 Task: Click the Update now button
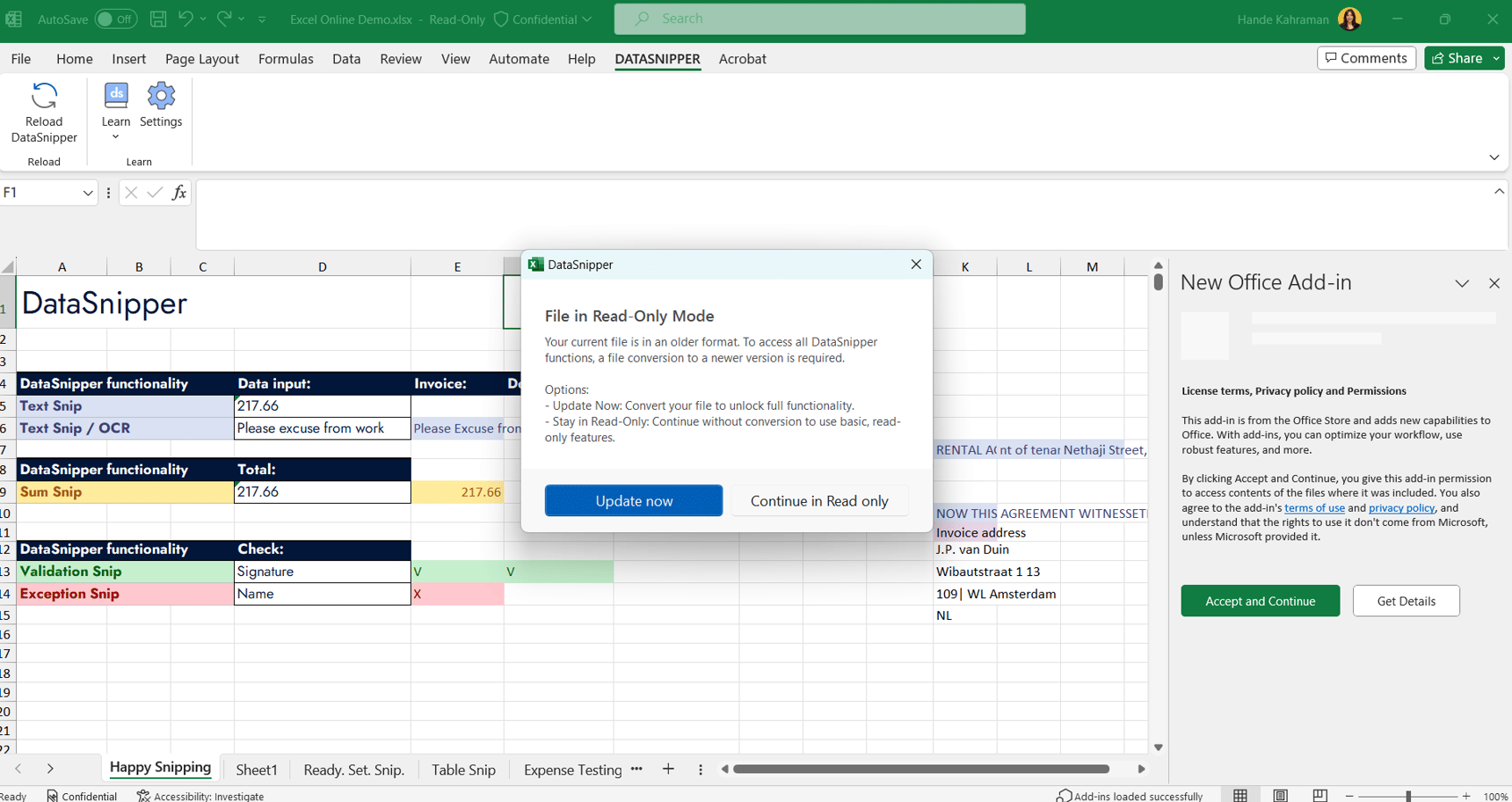click(x=633, y=500)
